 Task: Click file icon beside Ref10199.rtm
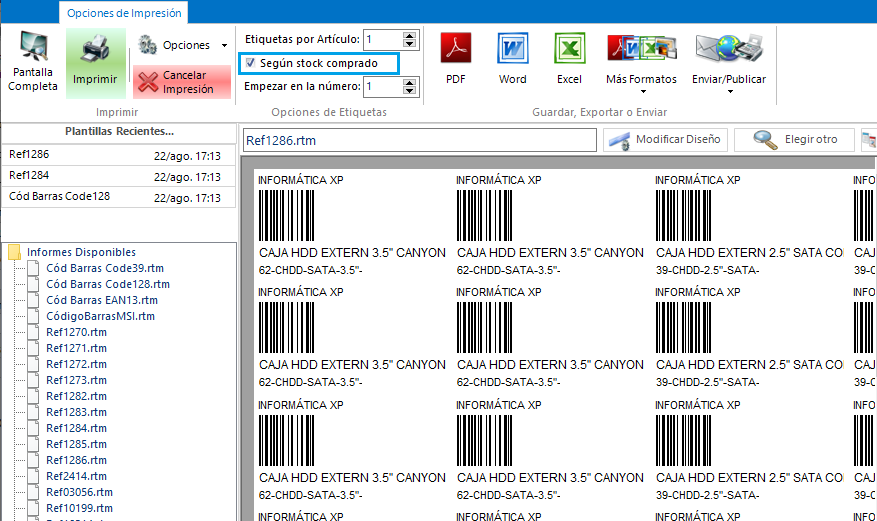(34, 509)
